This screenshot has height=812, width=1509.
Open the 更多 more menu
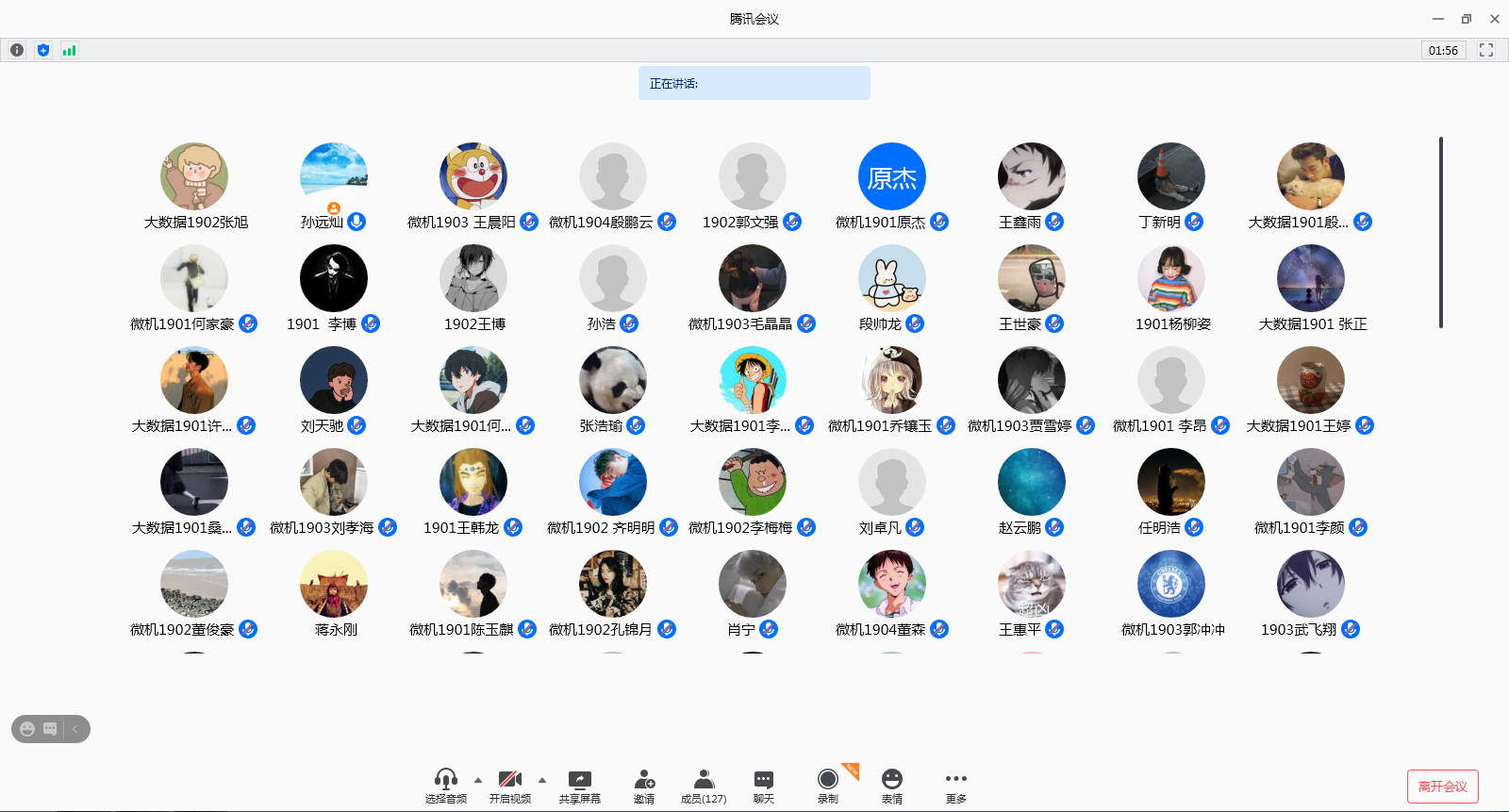[955, 786]
